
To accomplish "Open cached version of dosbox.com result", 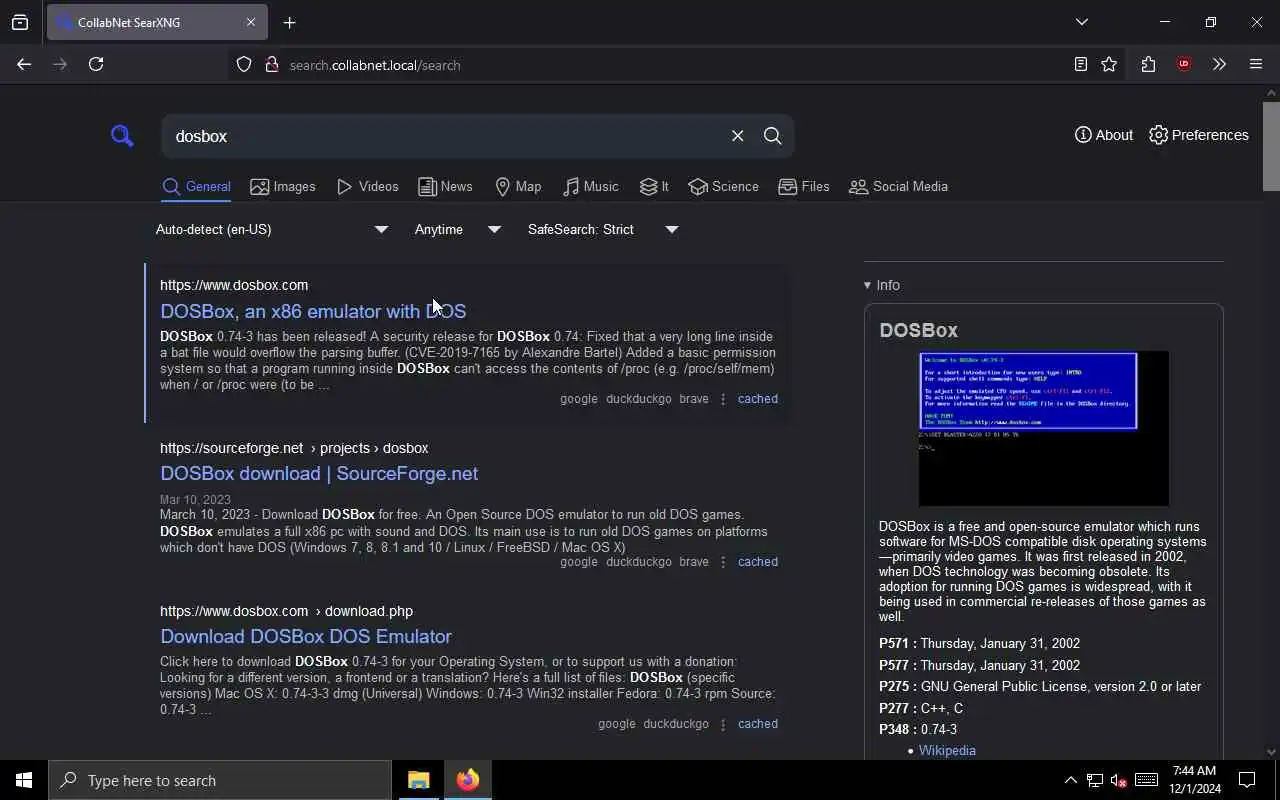I will point(757,399).
